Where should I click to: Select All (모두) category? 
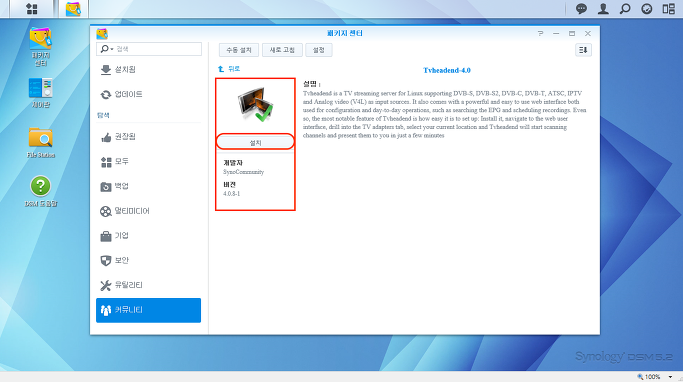pyautogui.click(x=149, y=162)
